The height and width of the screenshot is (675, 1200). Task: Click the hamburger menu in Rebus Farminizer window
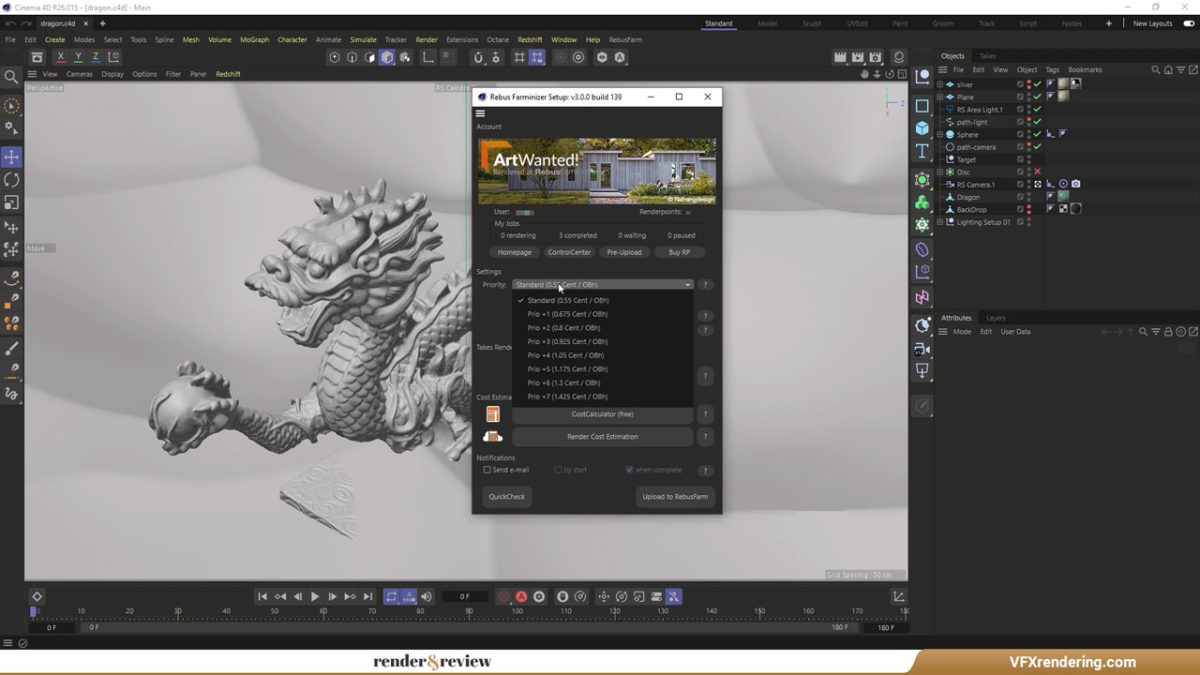click(x=480, y=113)
